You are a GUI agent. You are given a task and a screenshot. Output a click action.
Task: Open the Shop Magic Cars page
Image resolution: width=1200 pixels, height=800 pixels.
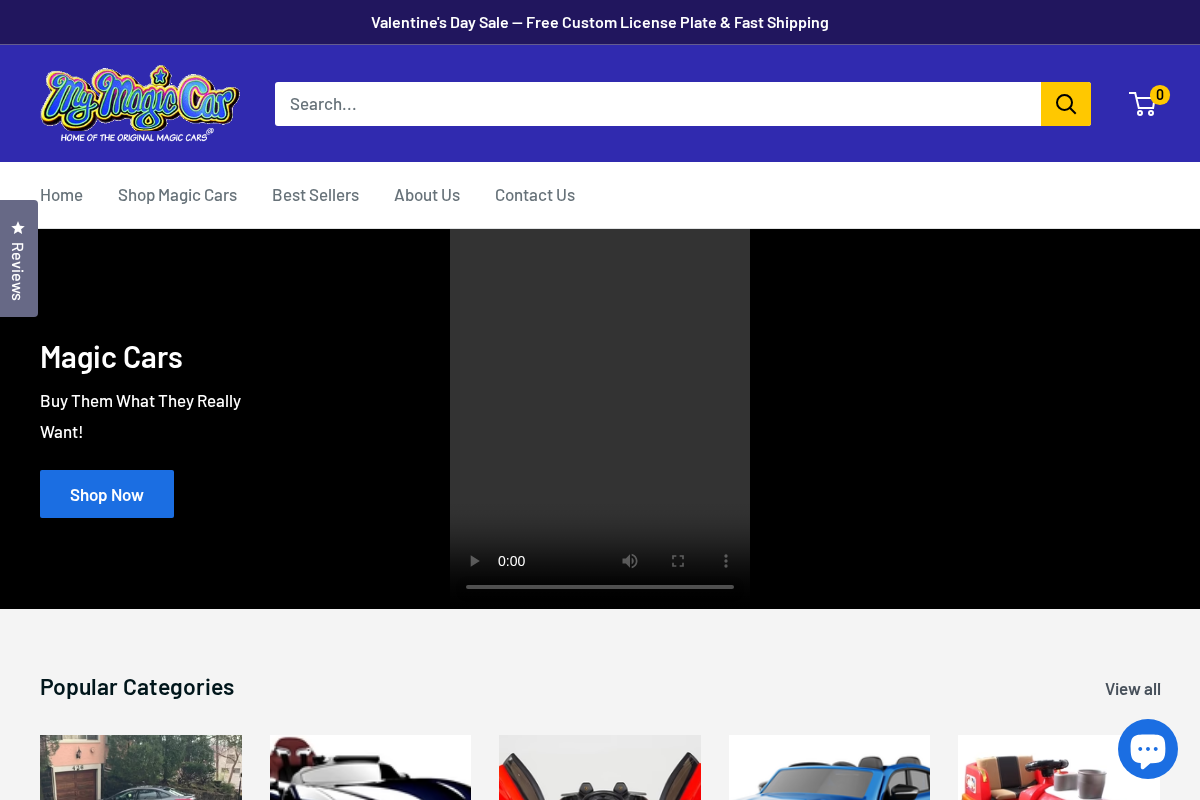click(x=177, y=194)
